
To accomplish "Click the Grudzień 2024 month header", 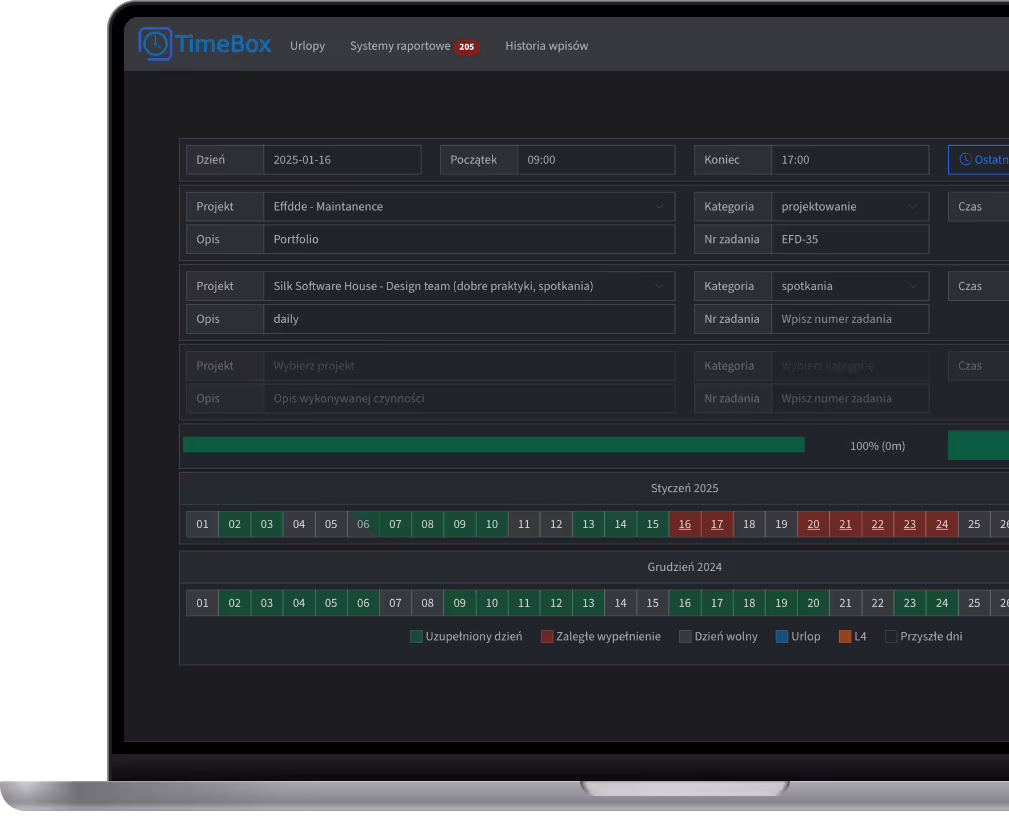I will (684, 567).
